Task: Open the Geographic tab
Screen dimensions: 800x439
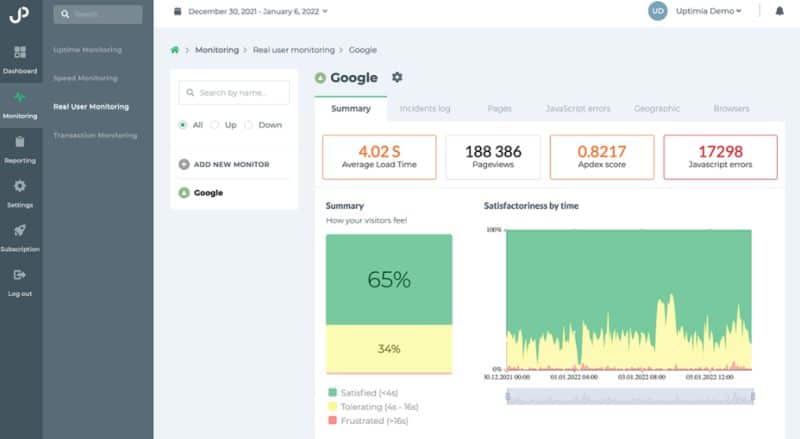Action: (x=657, y=108)
